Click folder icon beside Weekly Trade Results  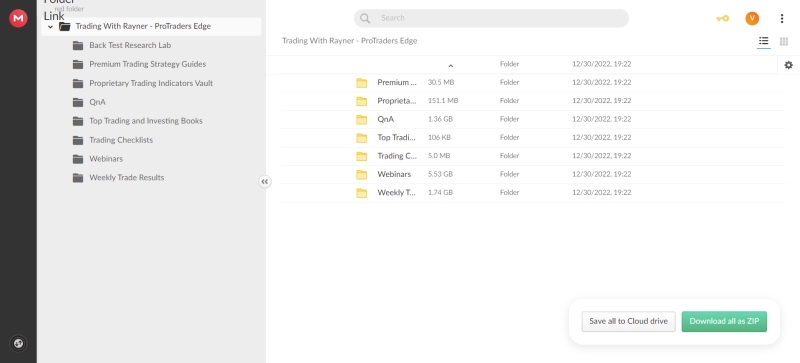(78, 178)
